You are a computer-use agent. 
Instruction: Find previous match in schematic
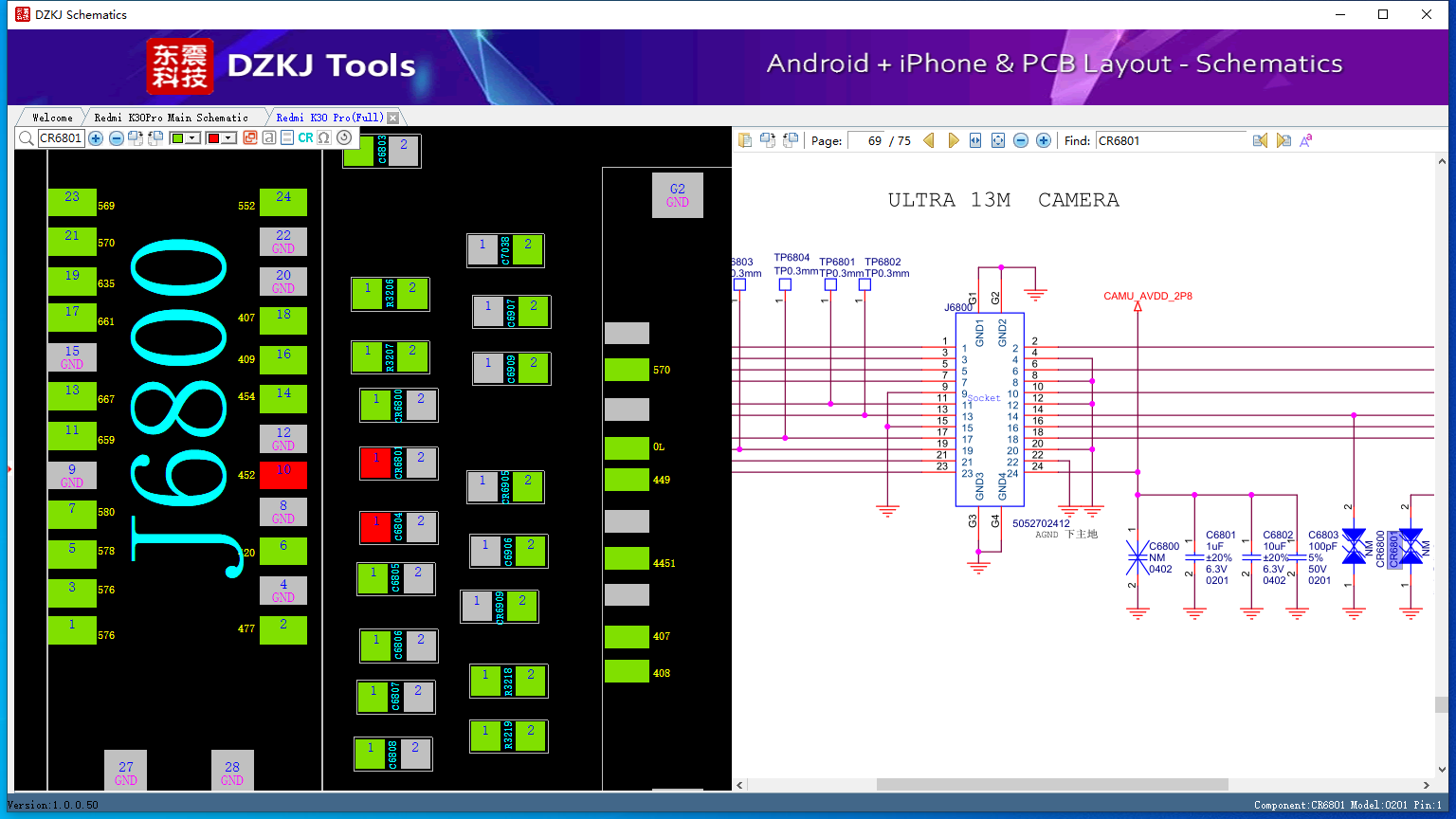[1260, 140]
